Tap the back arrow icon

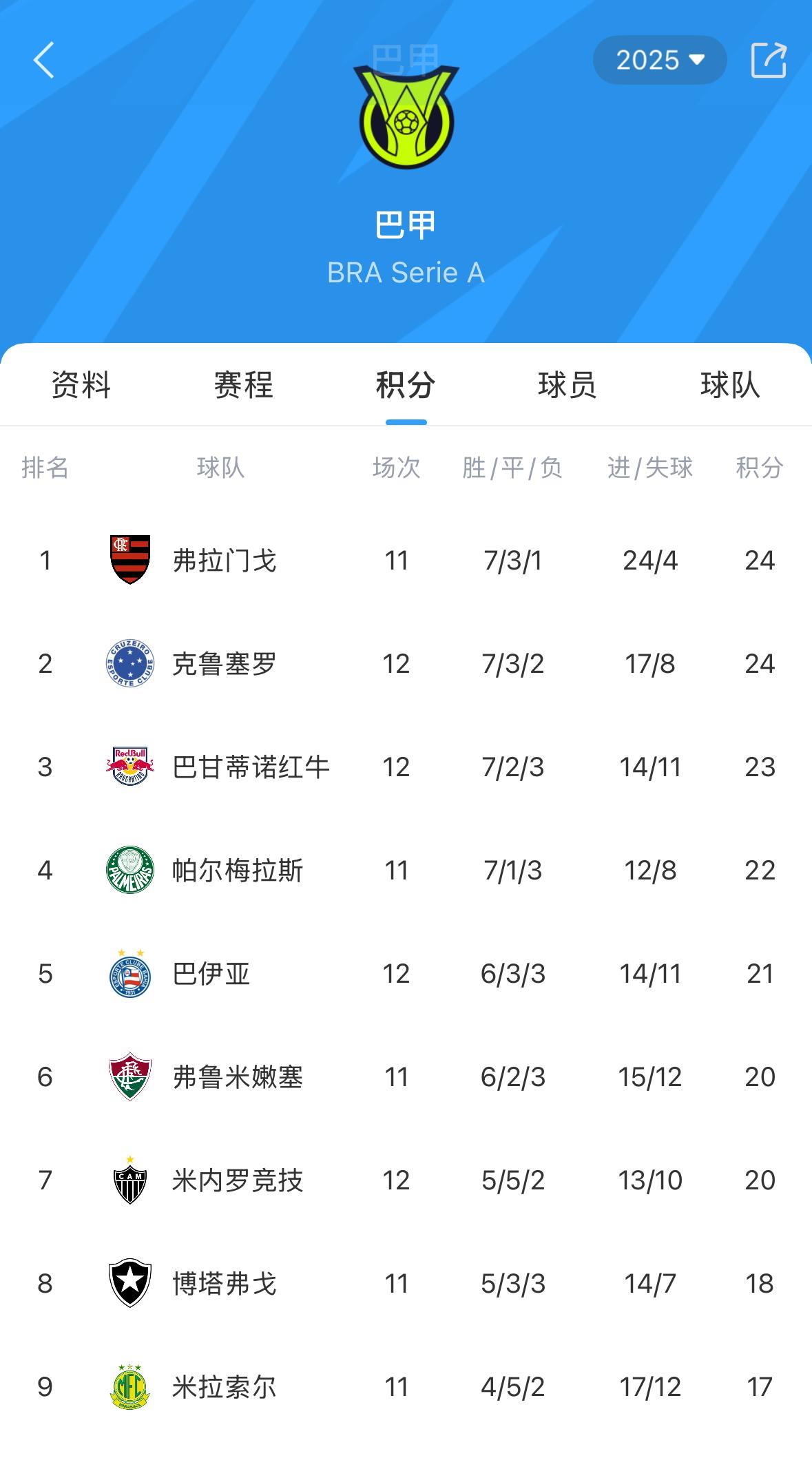tap(43, 60)
